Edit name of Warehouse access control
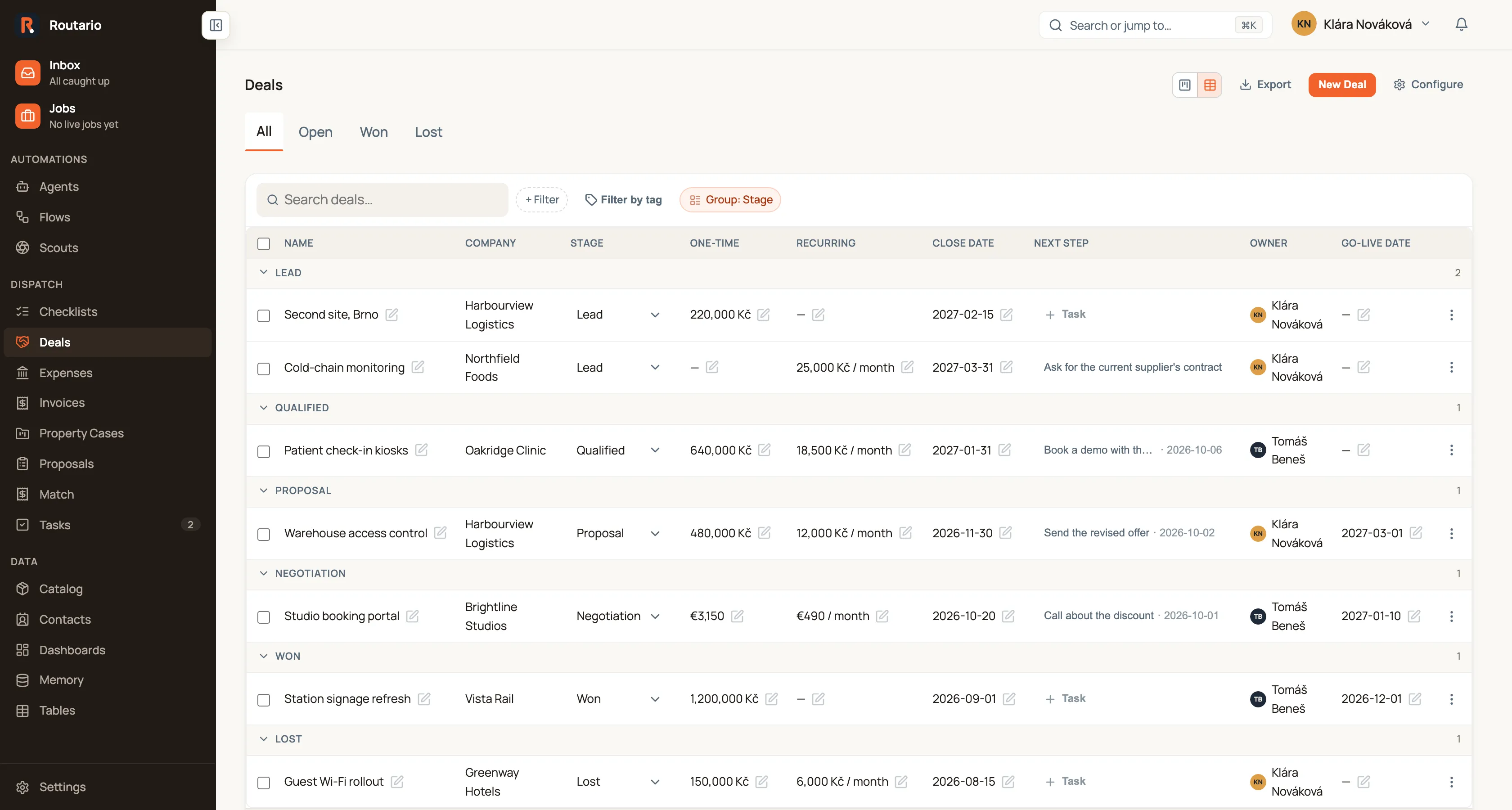This screenshot has width=1512, height=810. click(x=440, y=532)
